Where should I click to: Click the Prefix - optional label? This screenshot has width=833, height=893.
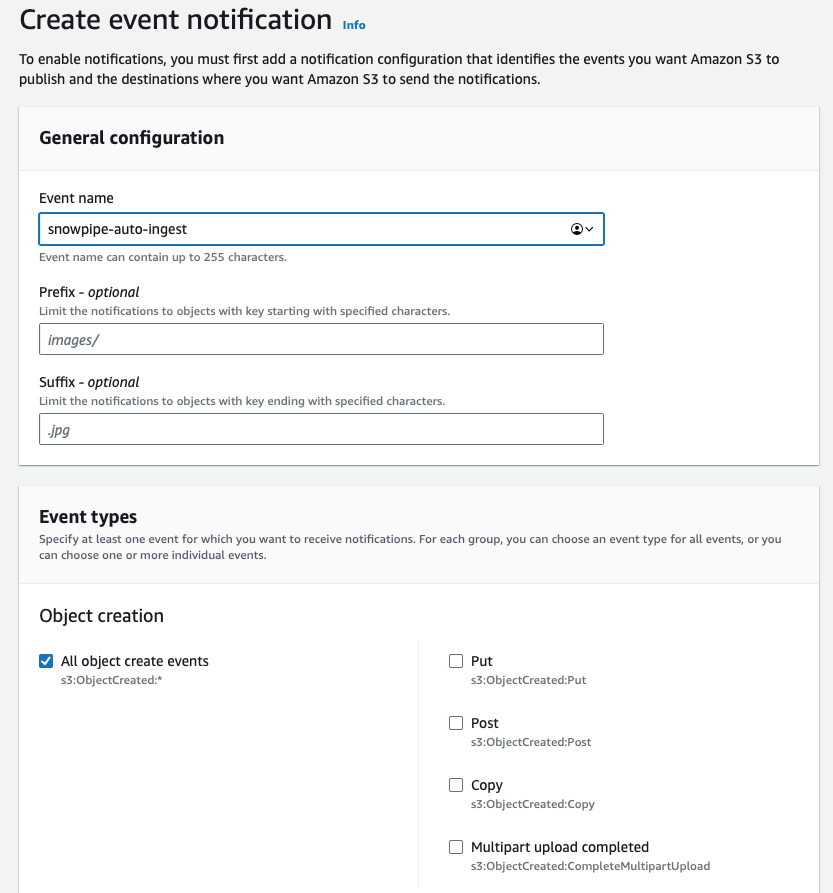[89, 292]
